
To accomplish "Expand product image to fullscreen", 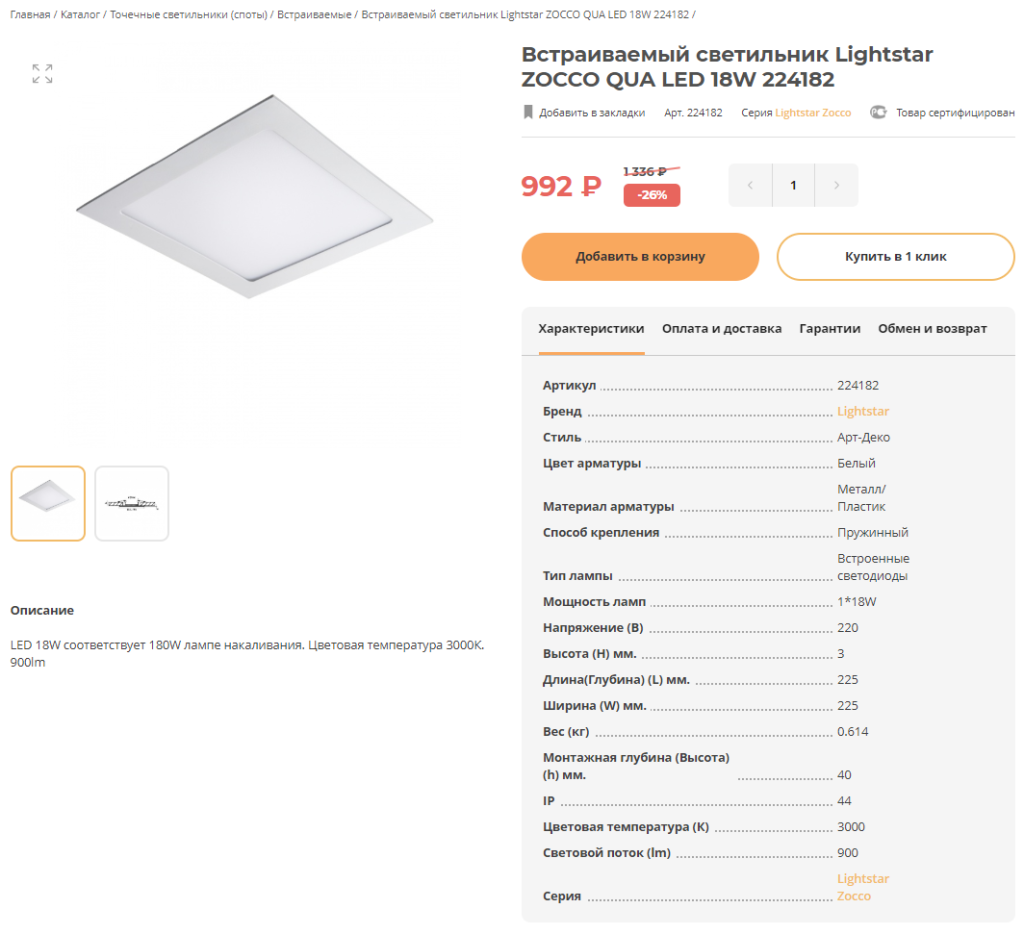I will point(42,74).
